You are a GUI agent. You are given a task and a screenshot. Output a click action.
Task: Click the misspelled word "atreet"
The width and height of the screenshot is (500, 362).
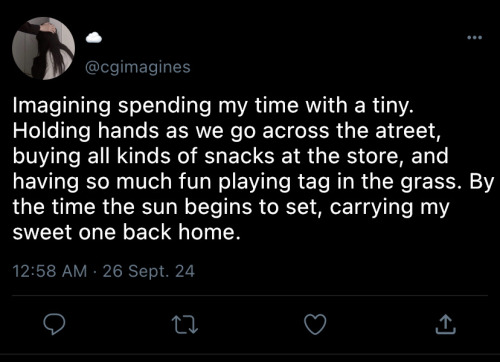pyautogui.click(x=408, y=130)
